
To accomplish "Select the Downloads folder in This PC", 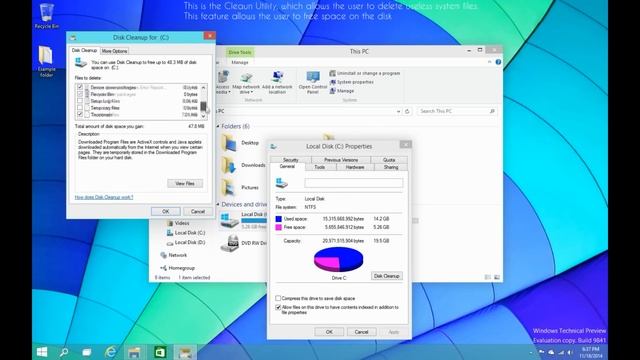I will tap(243, 165).
